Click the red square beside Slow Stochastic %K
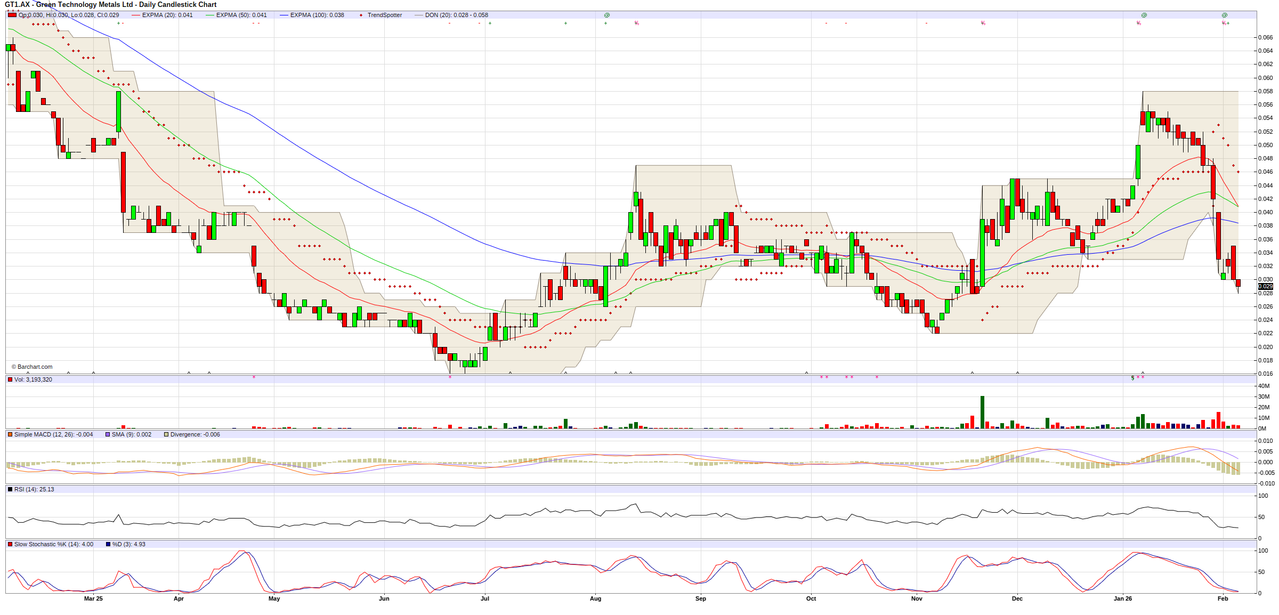Screen dimensions: 1279x615 [x=10, y=544]
